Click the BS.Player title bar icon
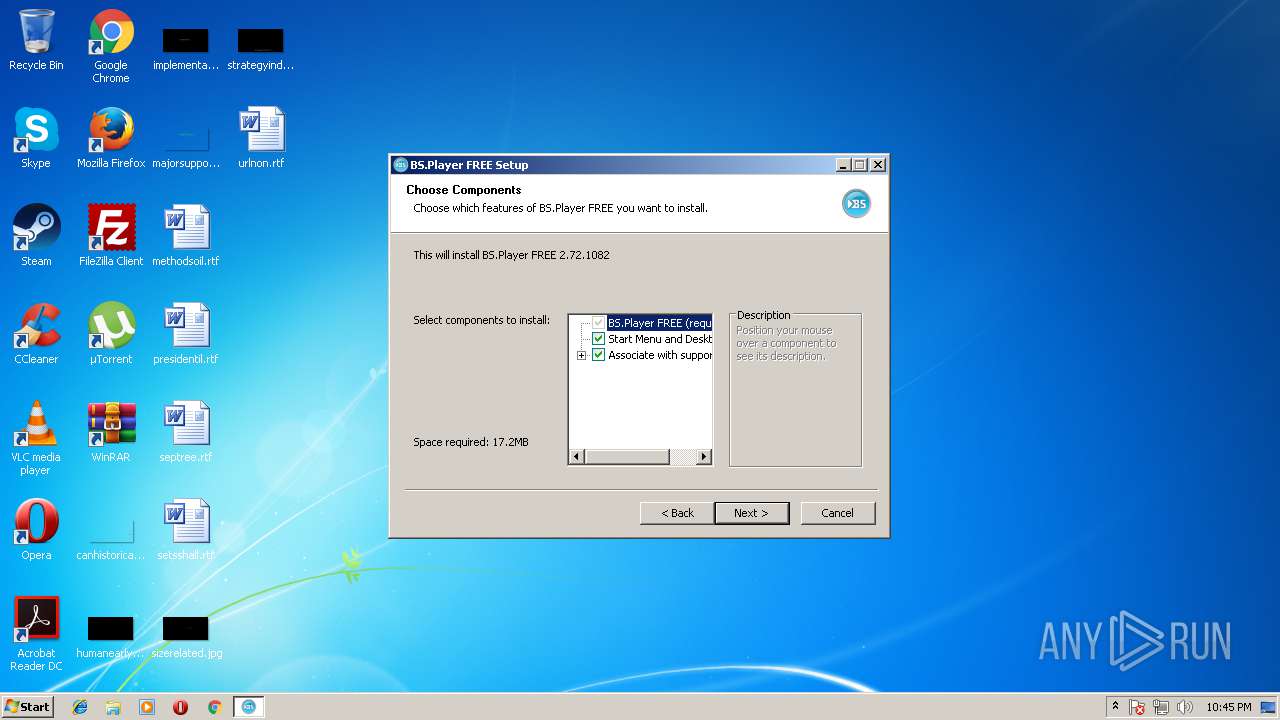The width and height of the screenshot is (1280, 720). click(x=401, y=165)
